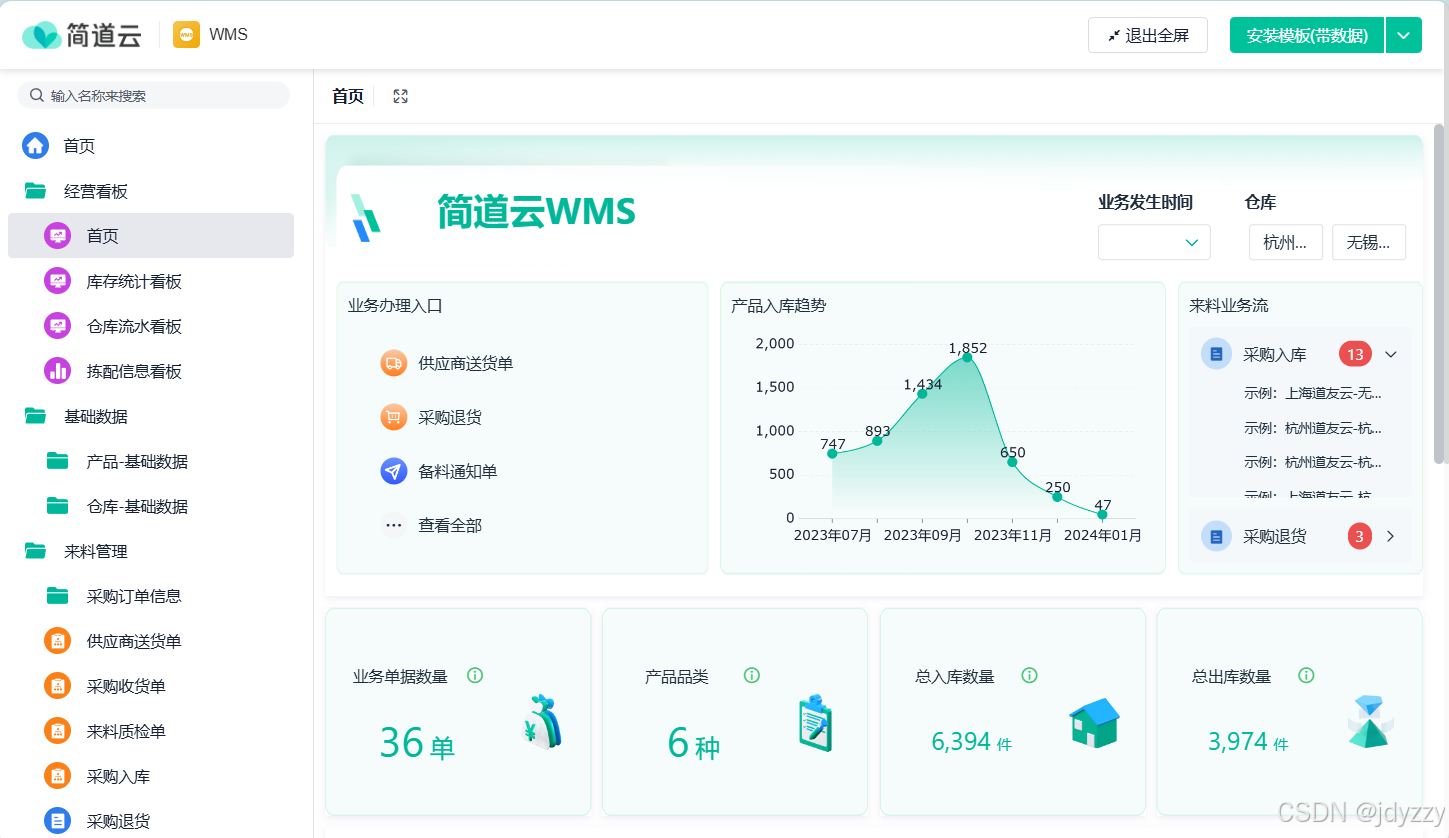The image size is (1449, 838).
Task: Select the 无锡... warehouse filter button
Action: (1369, 242)
